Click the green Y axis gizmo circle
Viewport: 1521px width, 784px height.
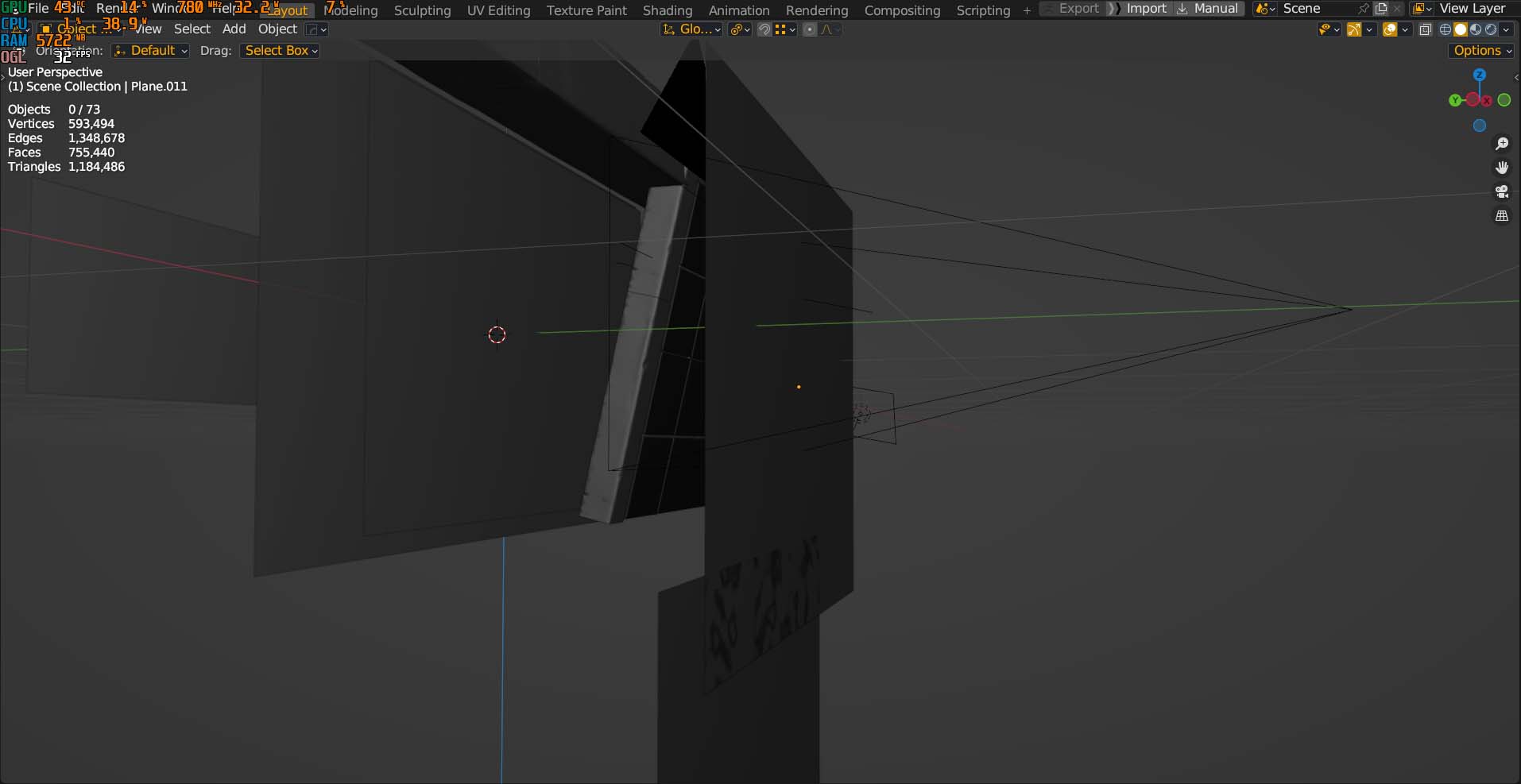[1455, 100]
